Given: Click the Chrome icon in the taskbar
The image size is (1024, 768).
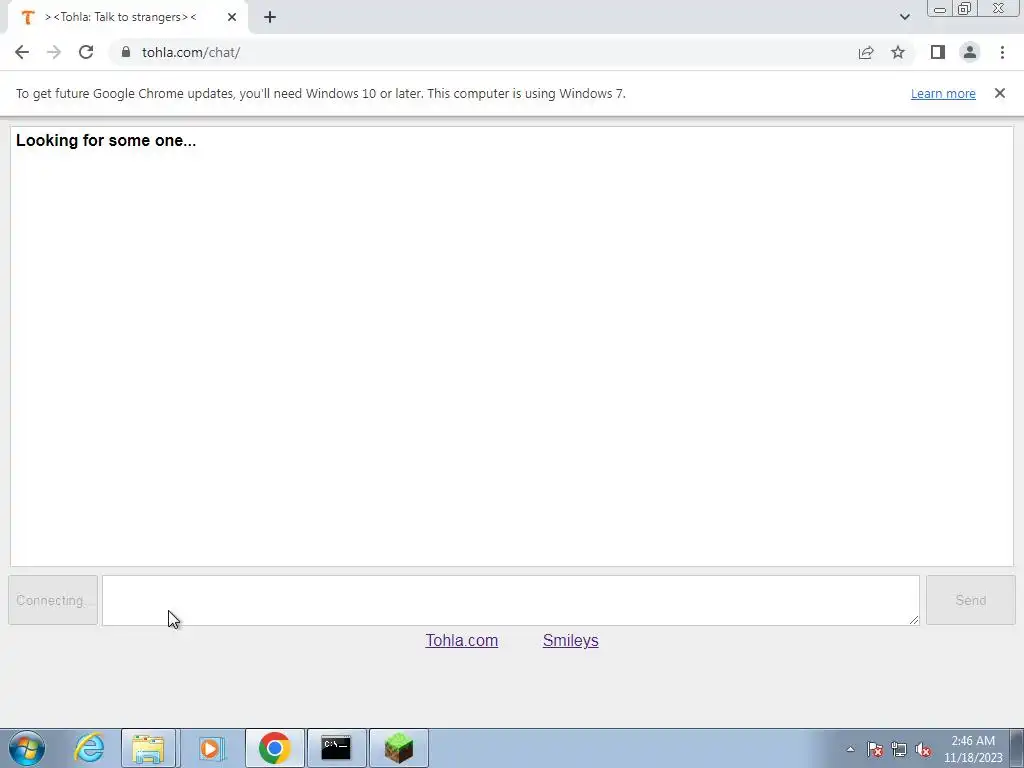Looking at the screenshot, I should pos(274,748).
